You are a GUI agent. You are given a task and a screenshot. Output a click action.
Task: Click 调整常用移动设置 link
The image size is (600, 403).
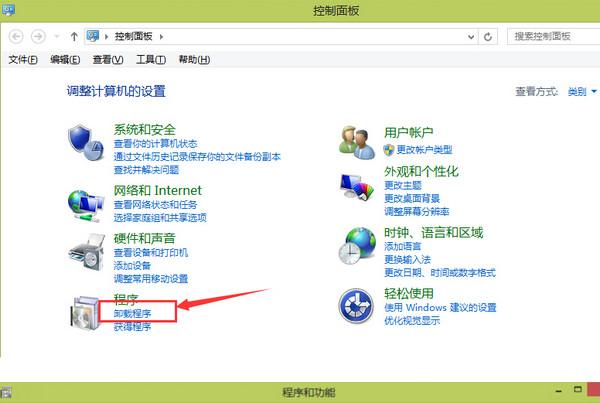(151, 279)
